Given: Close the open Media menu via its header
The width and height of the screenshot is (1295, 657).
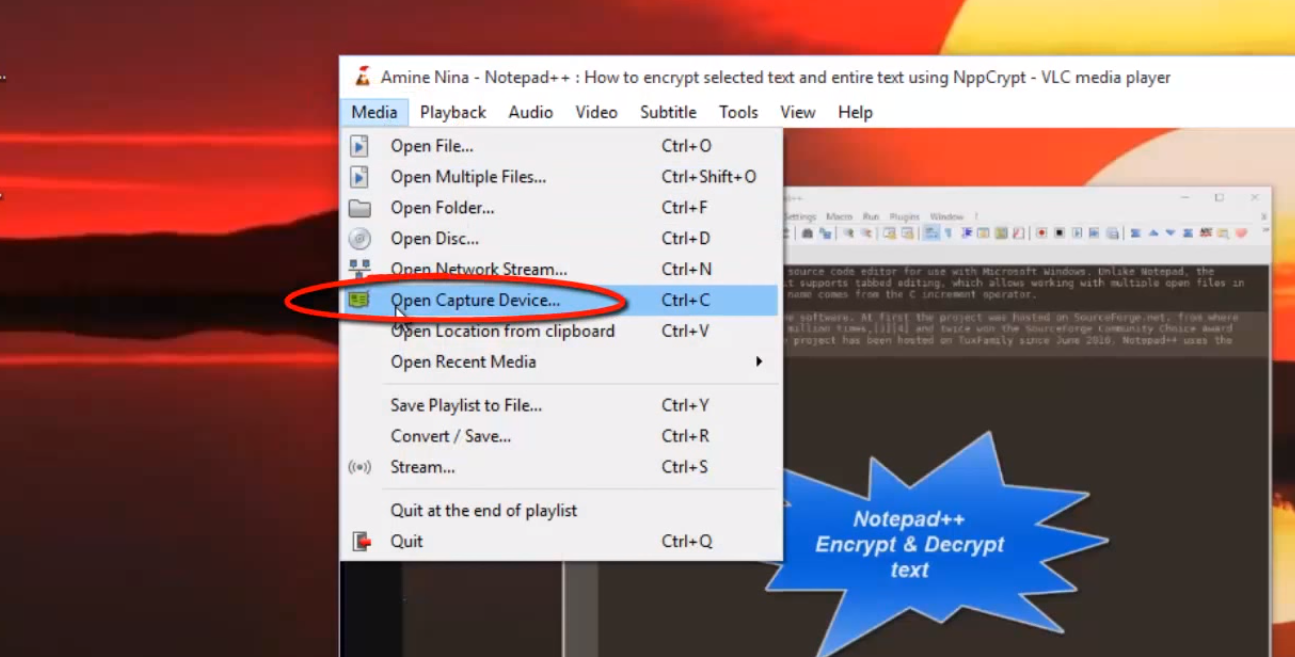Looking at the screenshot, I should click(374, 112).
